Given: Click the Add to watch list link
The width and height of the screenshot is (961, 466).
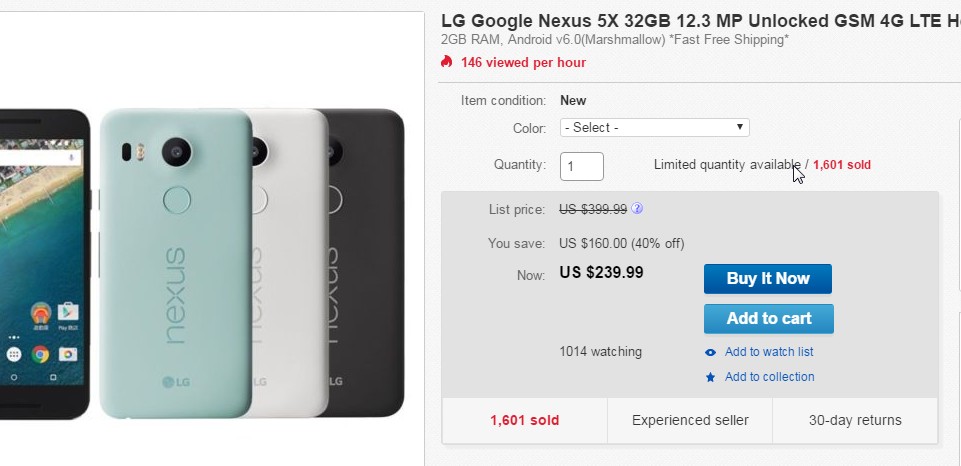Looking at the screenshot, I should [x=769, y=352].
